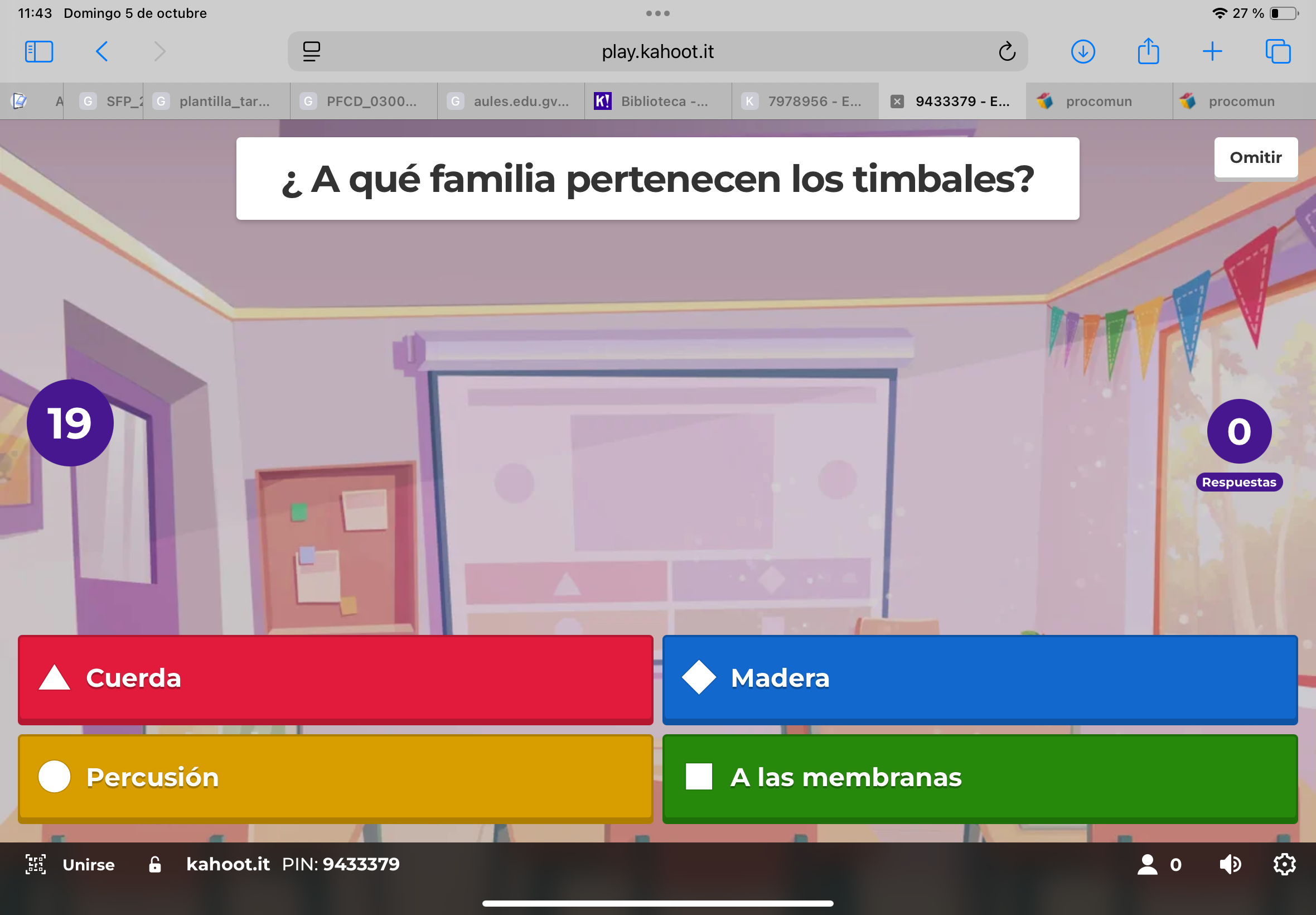Open Safari downloads icon
Screen dimensions: 1316x915
coord(1083,51)
